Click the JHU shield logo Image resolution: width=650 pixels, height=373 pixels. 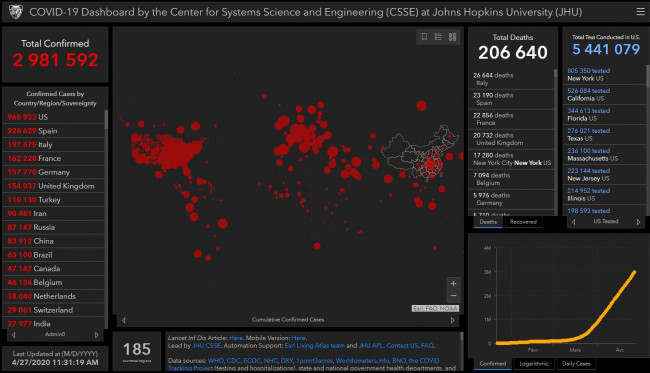tap(16, 12)
